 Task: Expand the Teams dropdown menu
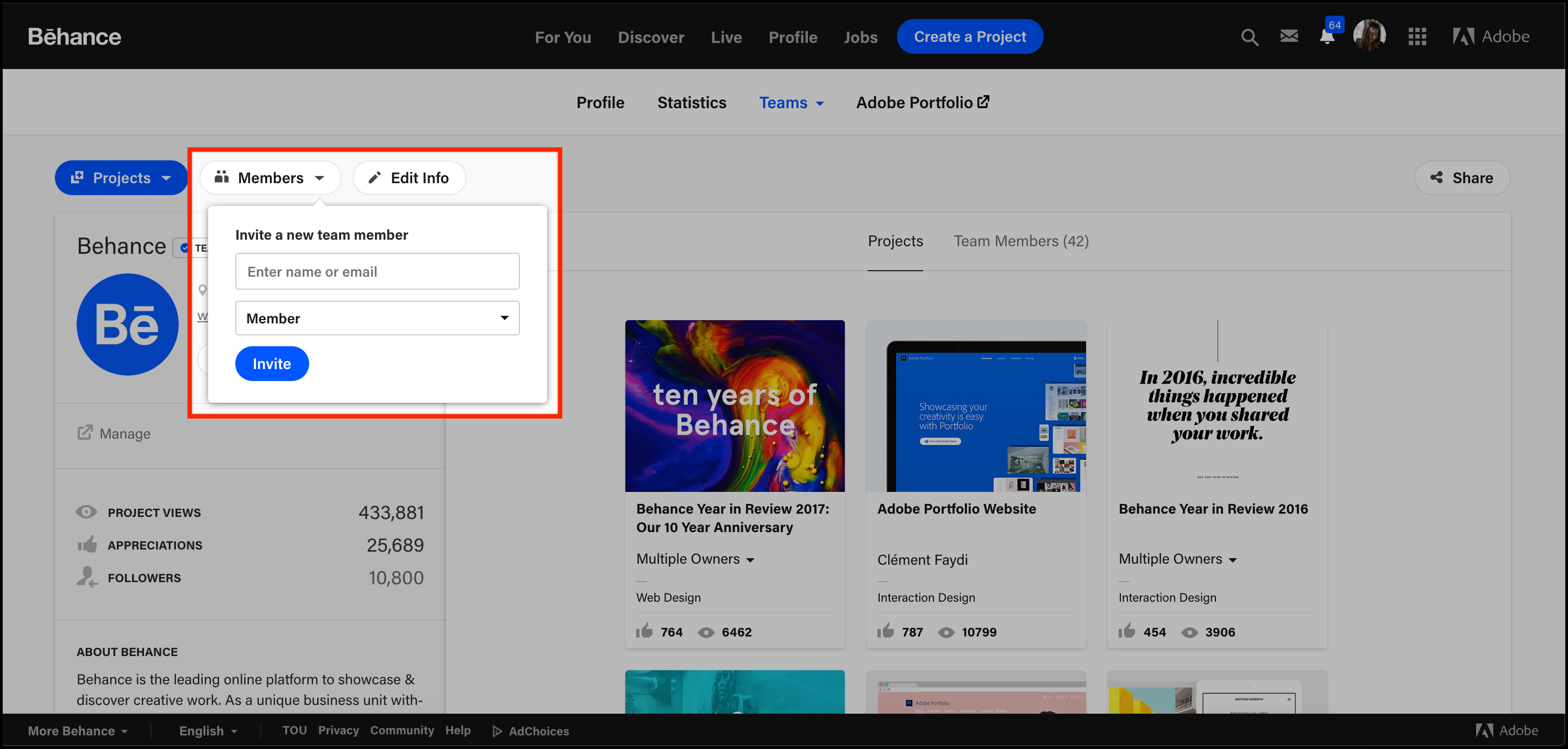pos(791,102)
